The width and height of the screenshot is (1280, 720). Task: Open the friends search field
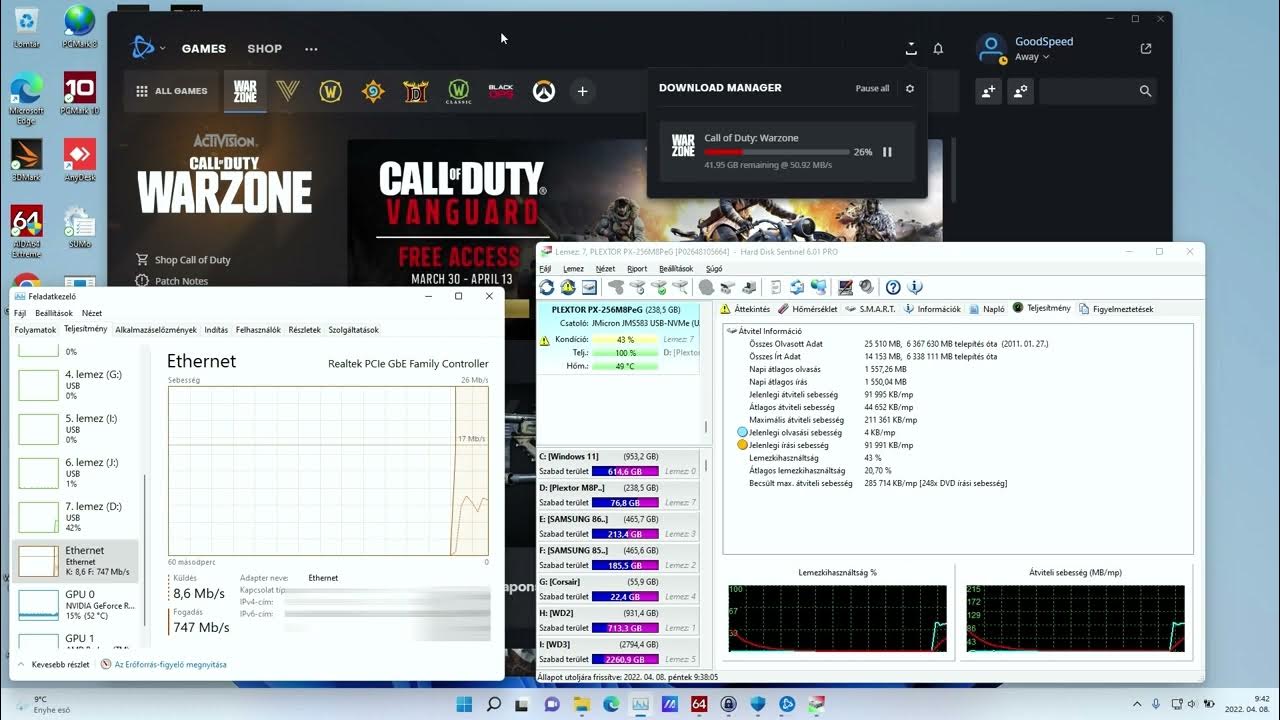coord(1098,91)
